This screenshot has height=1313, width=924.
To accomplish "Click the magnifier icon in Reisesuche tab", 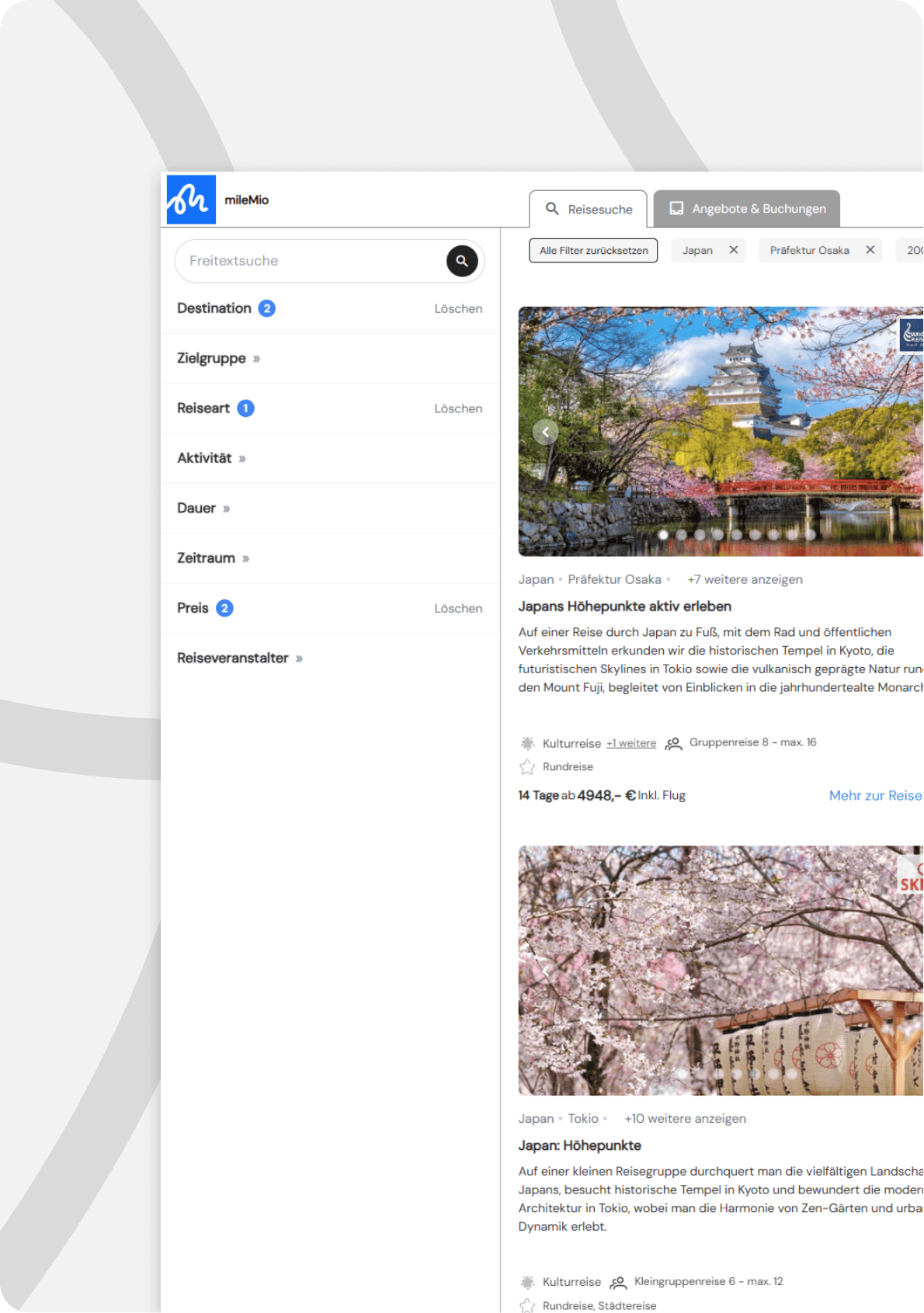I will tap(552, 209).
